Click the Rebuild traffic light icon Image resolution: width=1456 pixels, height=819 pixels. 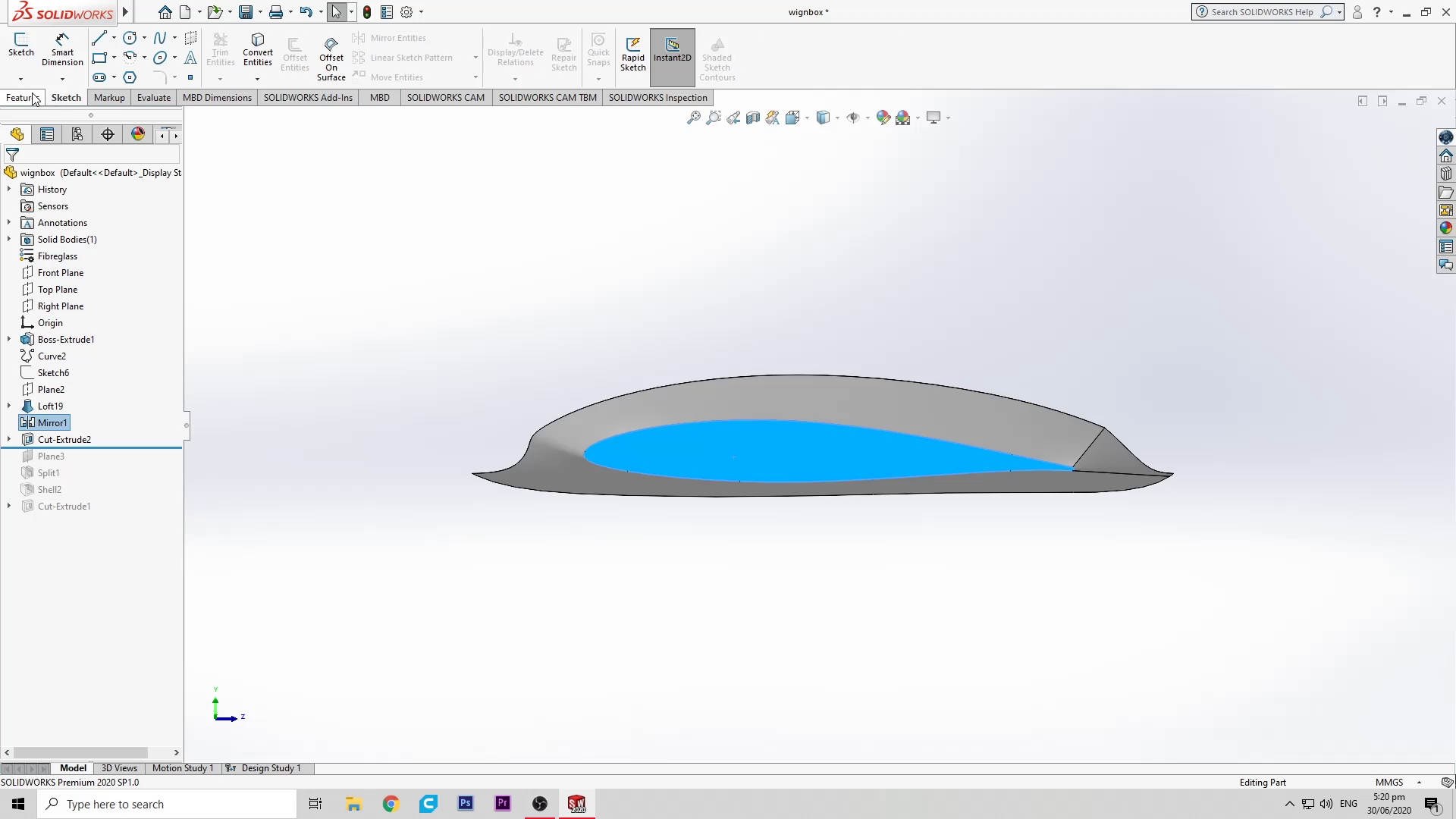click(x=367, y=12)
